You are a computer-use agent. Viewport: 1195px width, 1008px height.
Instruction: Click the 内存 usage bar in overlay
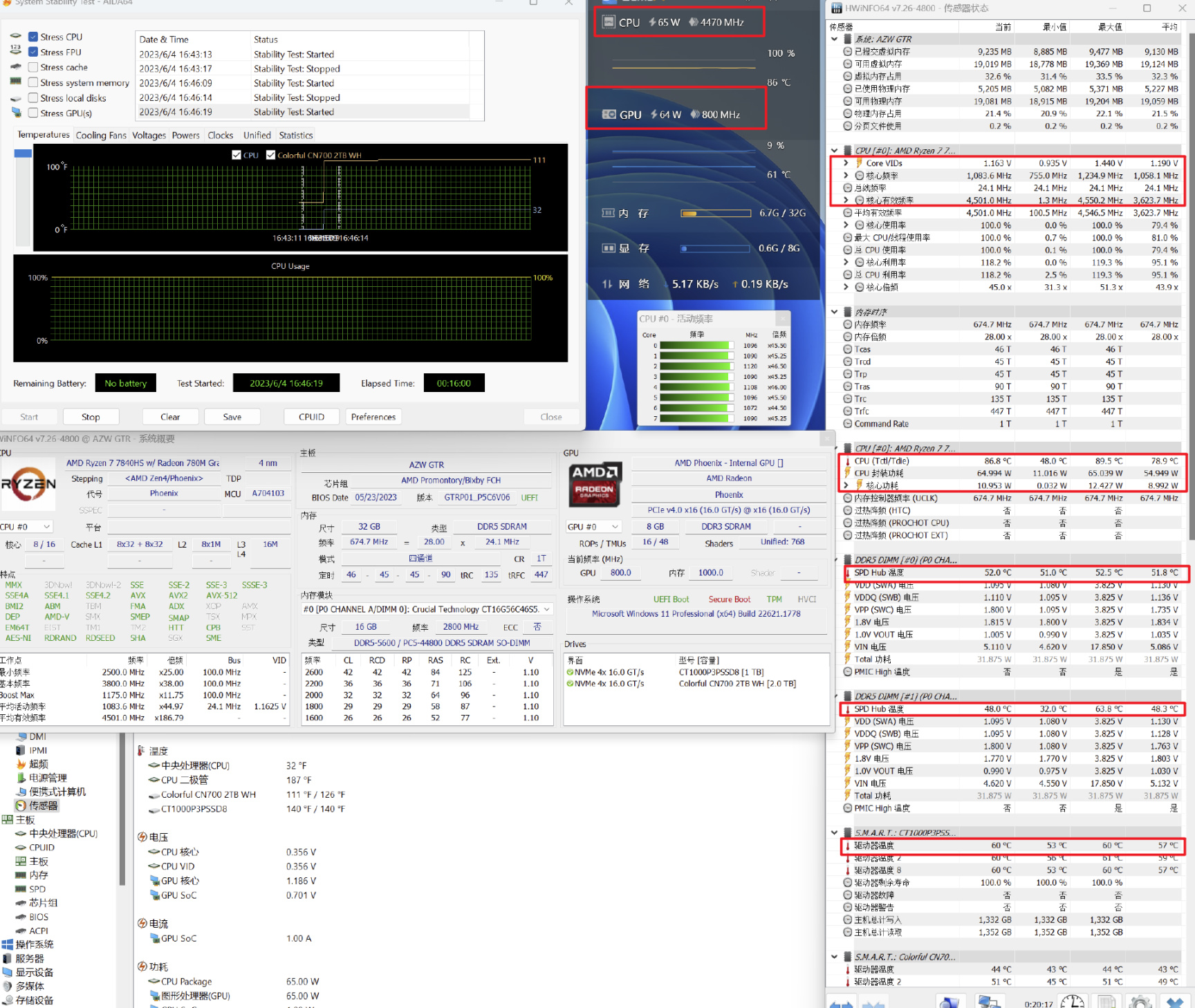(716, 214)
